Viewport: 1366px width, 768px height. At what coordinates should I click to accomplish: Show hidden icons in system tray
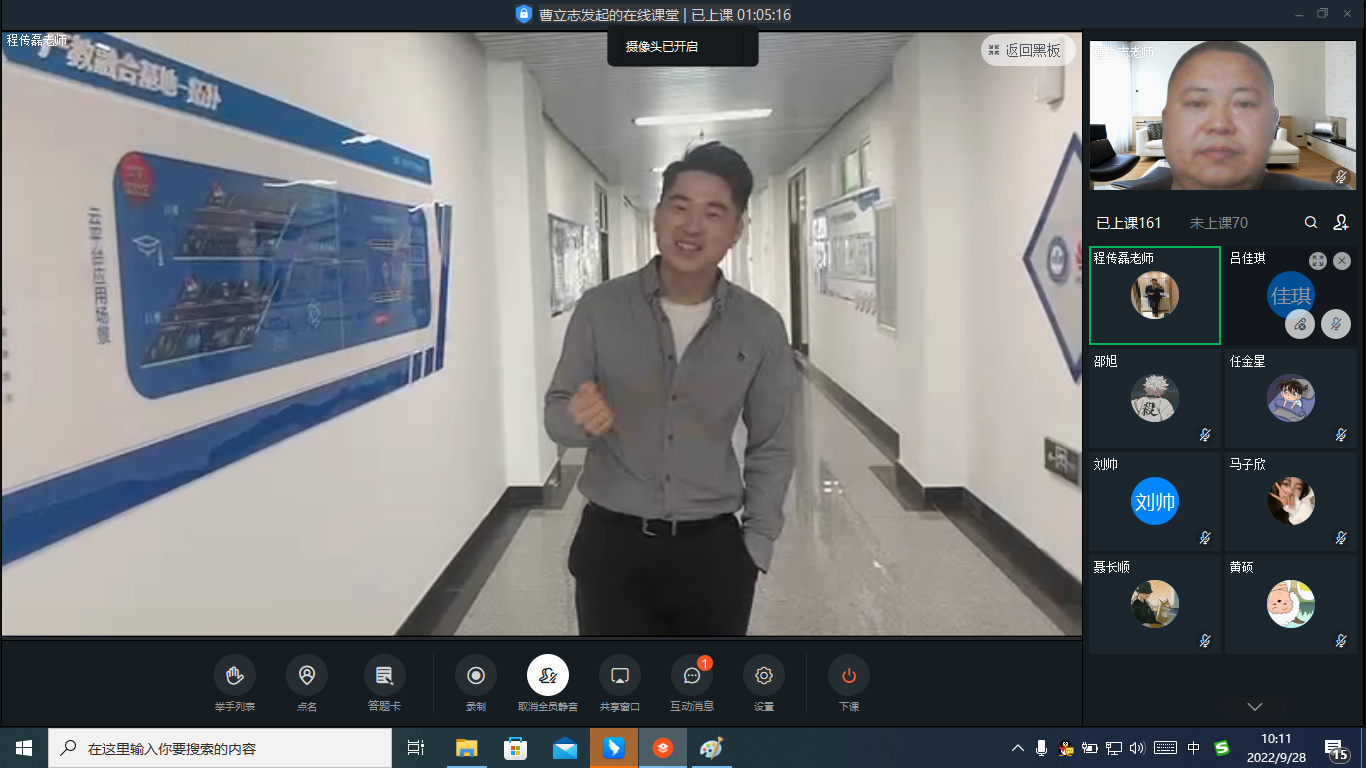point(1018,748)
